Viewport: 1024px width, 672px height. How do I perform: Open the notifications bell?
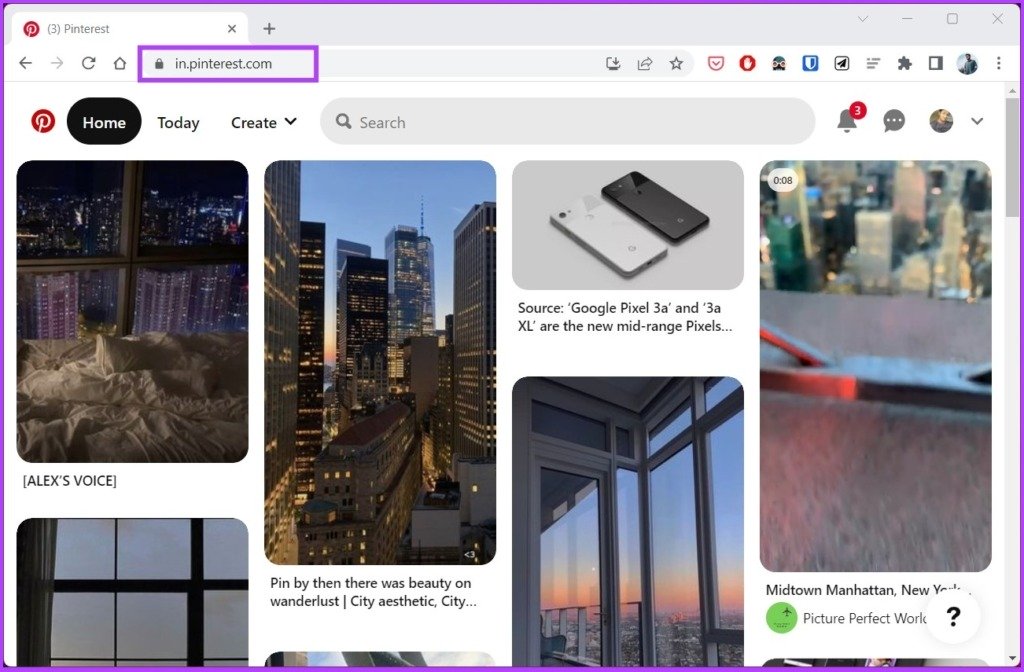click(x=847, y=121)
